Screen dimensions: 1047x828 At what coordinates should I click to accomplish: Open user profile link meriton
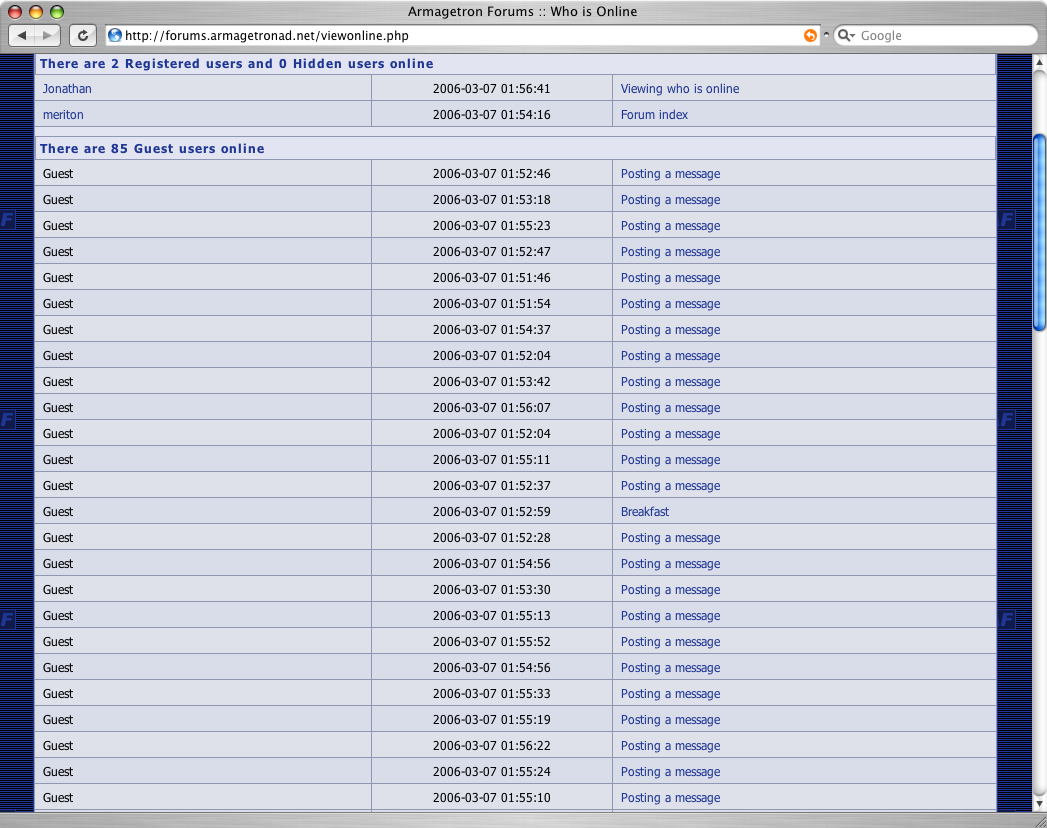(63, 115)
